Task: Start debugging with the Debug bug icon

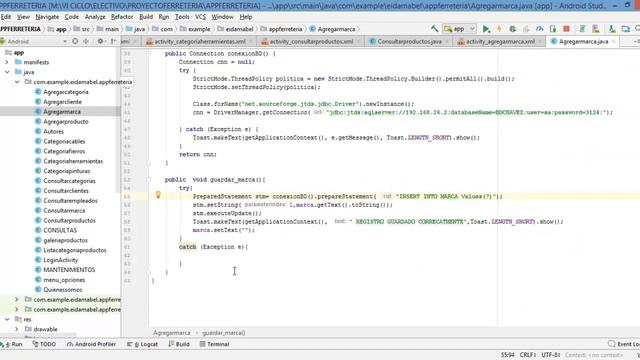Action: click(x=512, y=29)
